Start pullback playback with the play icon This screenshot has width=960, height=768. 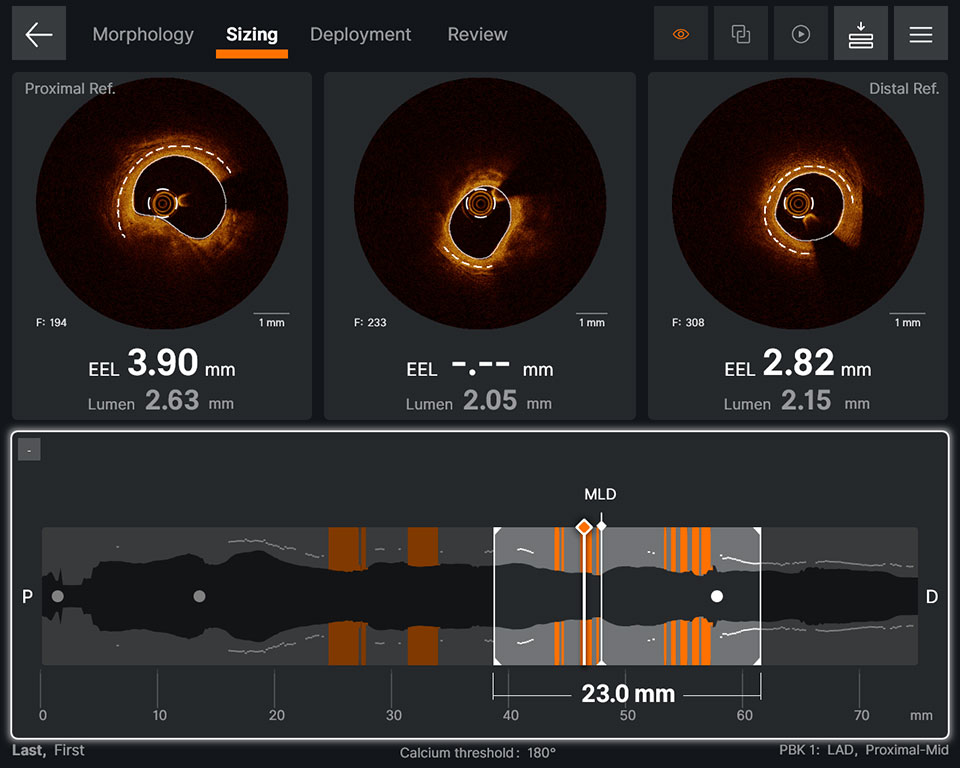coord(800,33)
